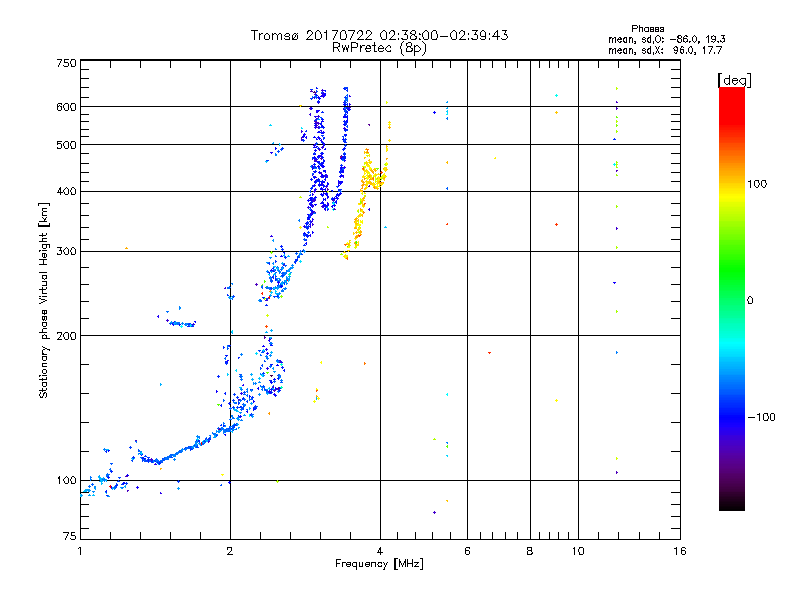
Task: Click the y-axis tick label '300'
Action: [x=66, y=251]
